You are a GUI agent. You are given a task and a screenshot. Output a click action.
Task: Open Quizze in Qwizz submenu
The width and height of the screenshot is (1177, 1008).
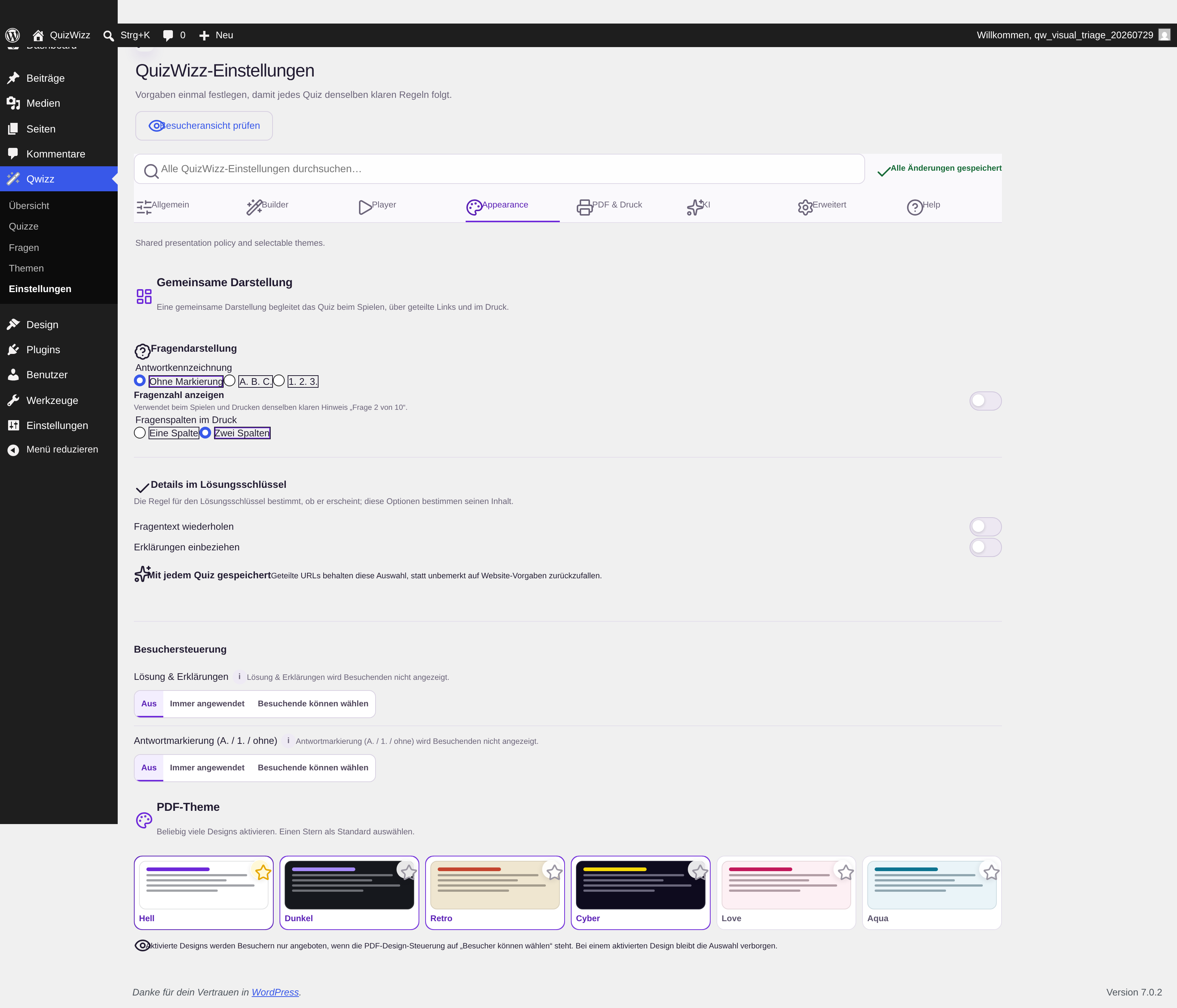pos(24,226)
